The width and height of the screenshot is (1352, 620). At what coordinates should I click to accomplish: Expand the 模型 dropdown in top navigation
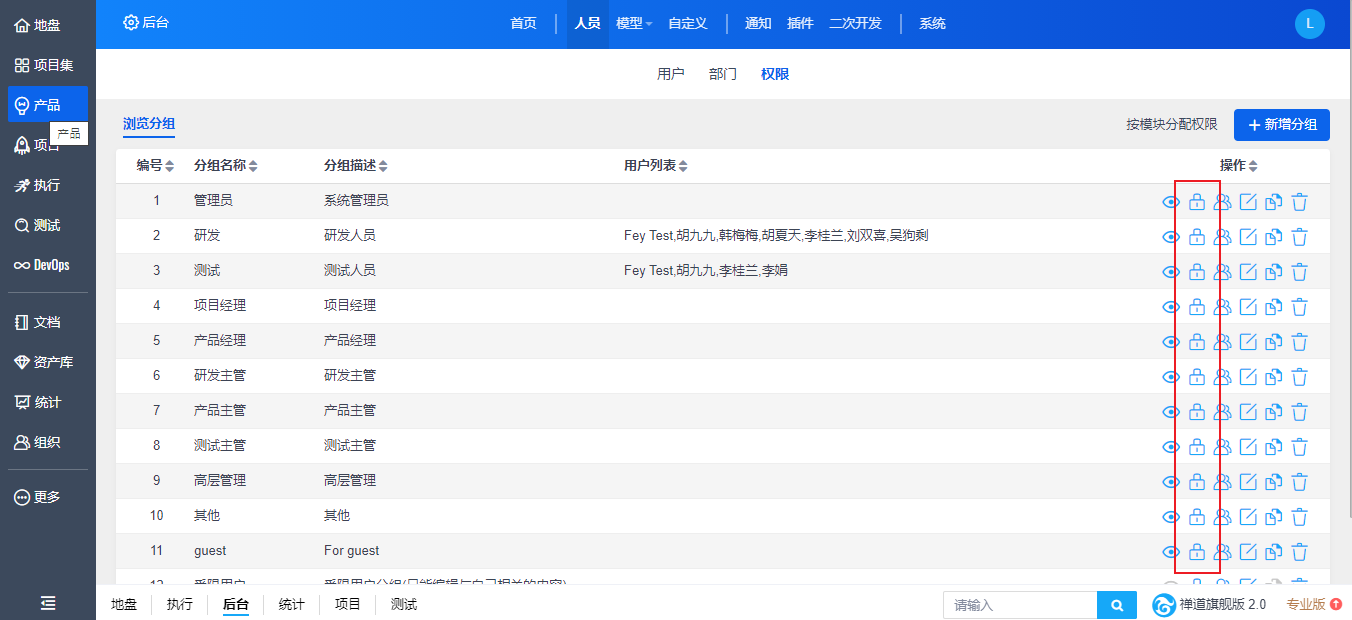coord(634,24)
